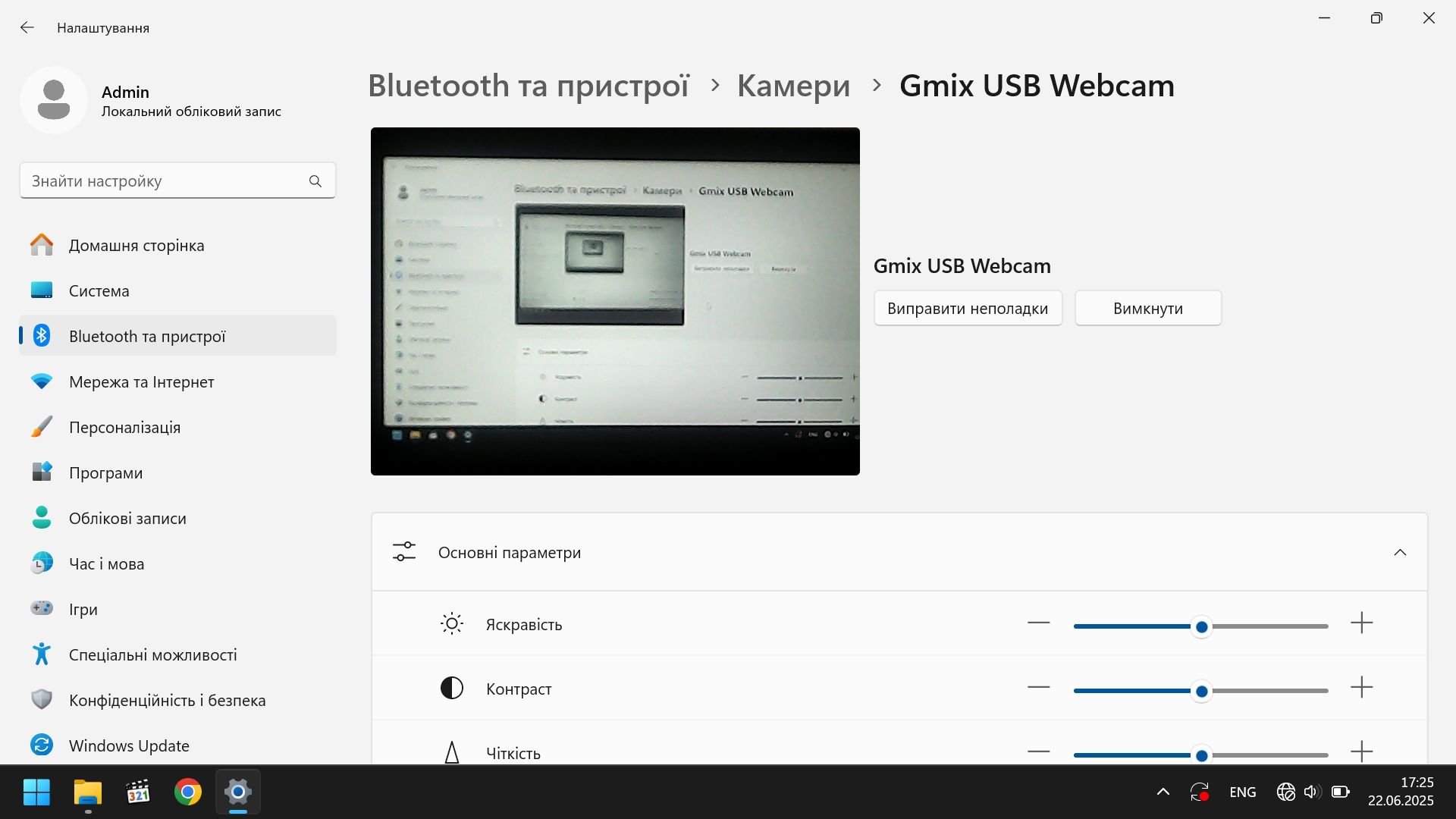Viewport: 1456px width, 819px height.
Task: Click the Яскравість sun icon
Action: 452,623
